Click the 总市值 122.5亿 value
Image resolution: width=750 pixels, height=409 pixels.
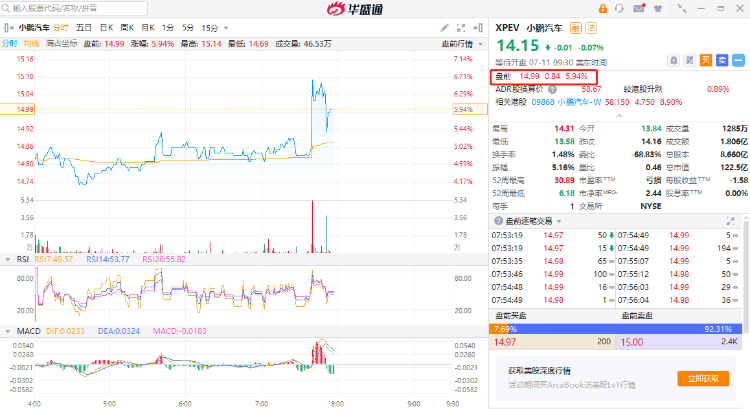[x=733, y=167]
